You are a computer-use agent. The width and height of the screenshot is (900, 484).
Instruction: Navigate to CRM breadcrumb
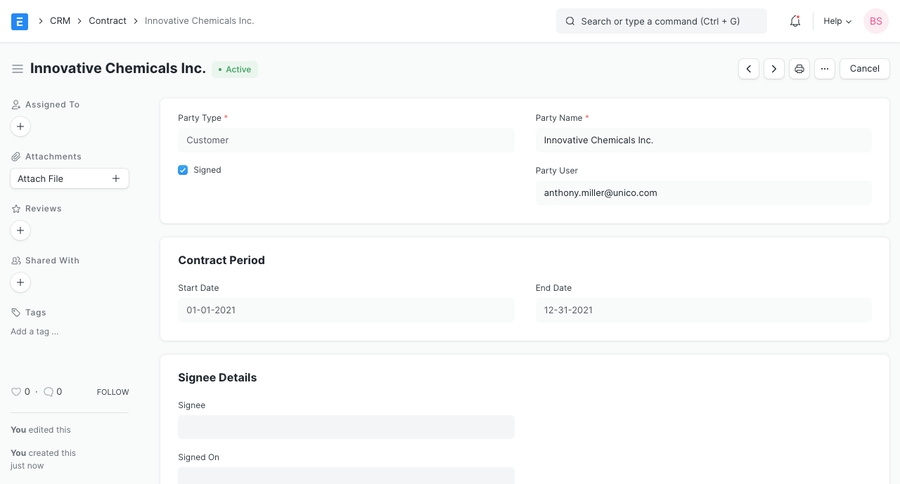60,21
